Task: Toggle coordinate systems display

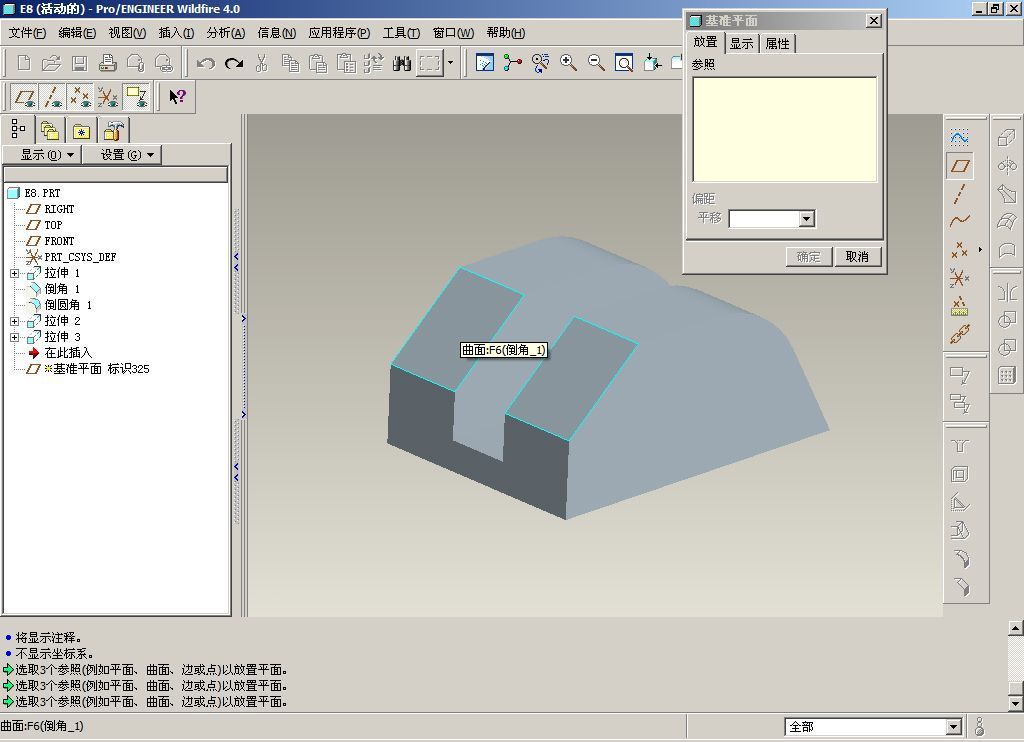Action: [108, 97]
